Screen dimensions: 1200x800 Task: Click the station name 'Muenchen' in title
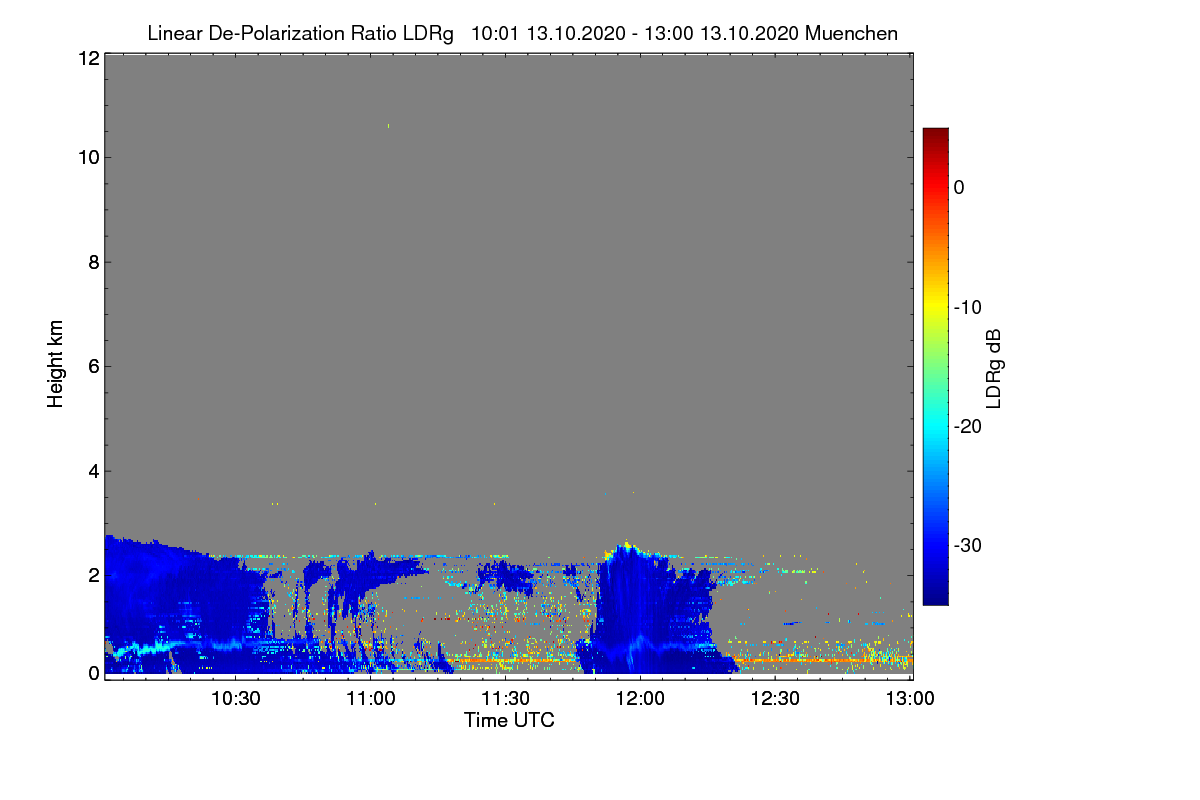coord(851,34)
